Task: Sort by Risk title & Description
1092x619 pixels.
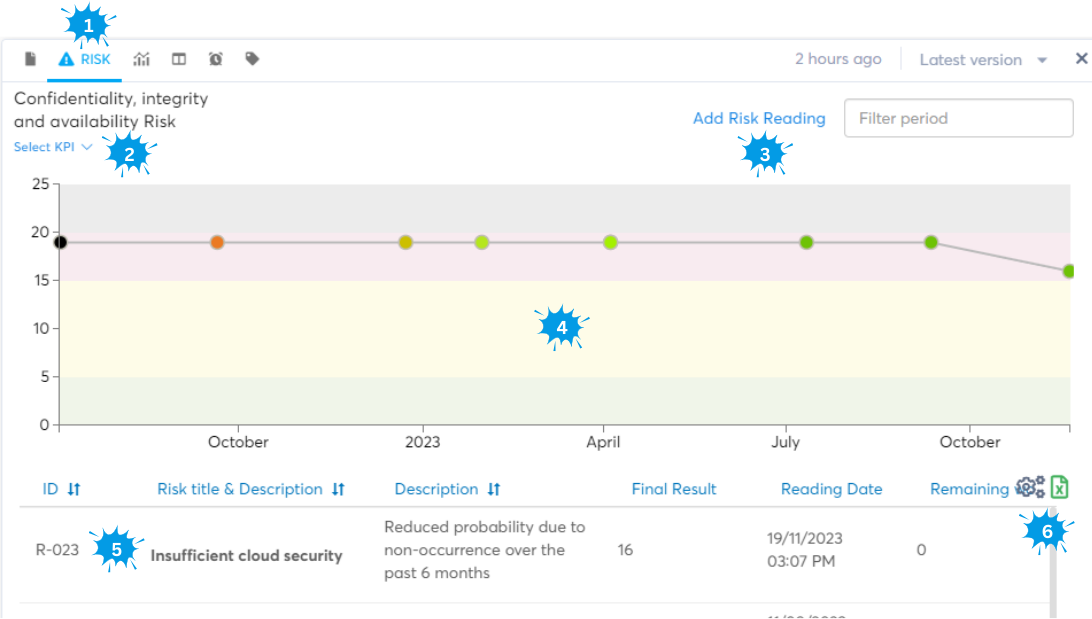Action: 250,489
